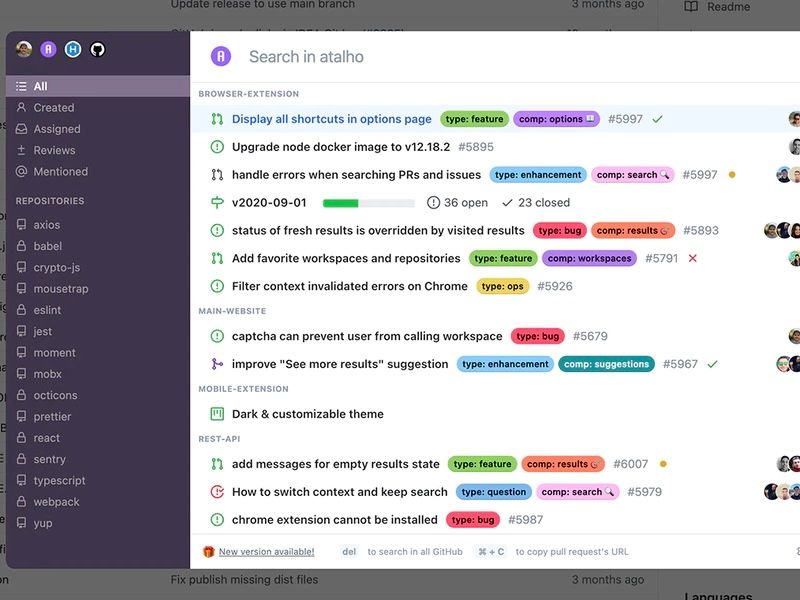This screenshot has height=600, width=800.
Task: Open the user photo avatar in sidebar
Action: click(24, 49)
